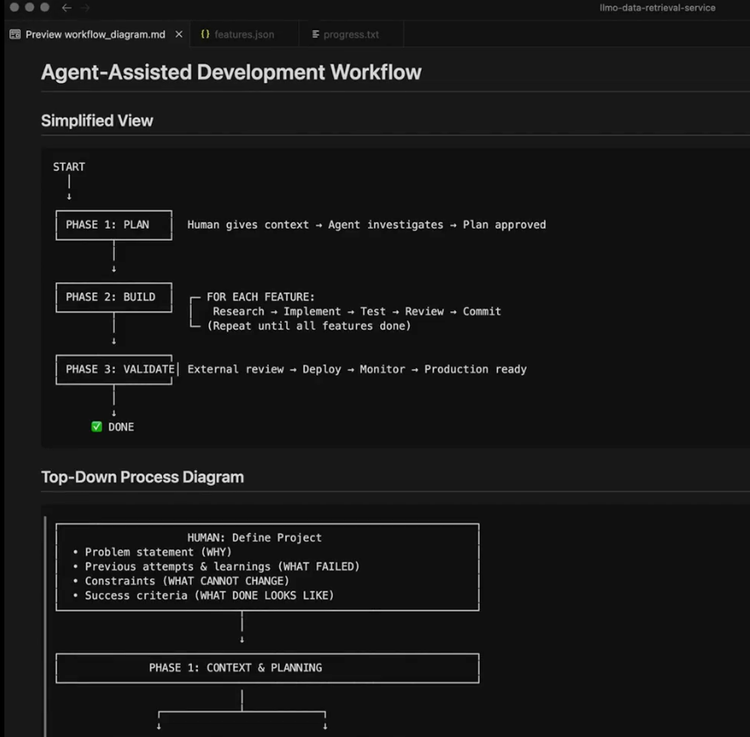The width and height of the screenshot is (750, 737).
Task: Click the yellow minimize window dot
Action: [30, 7]
